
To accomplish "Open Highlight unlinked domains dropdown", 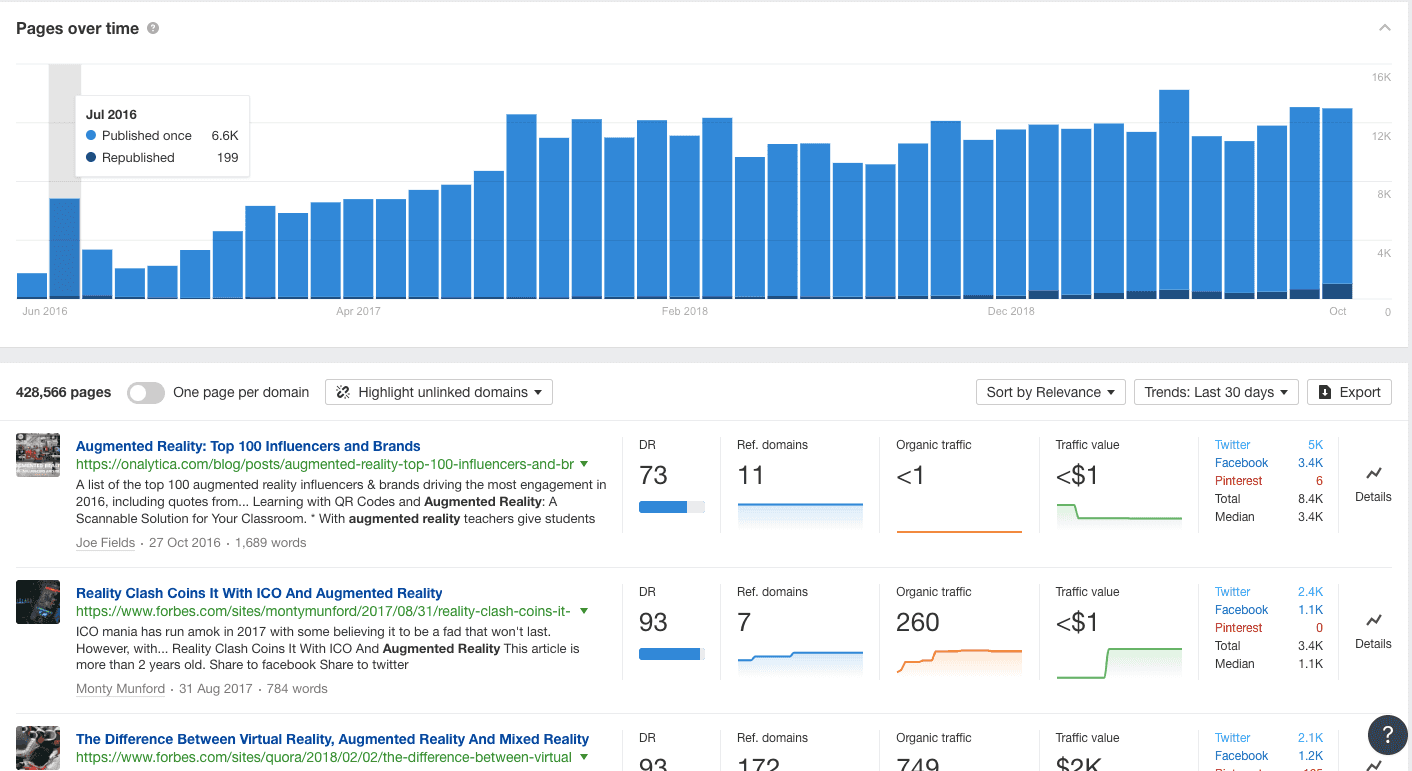I will 439,392.
